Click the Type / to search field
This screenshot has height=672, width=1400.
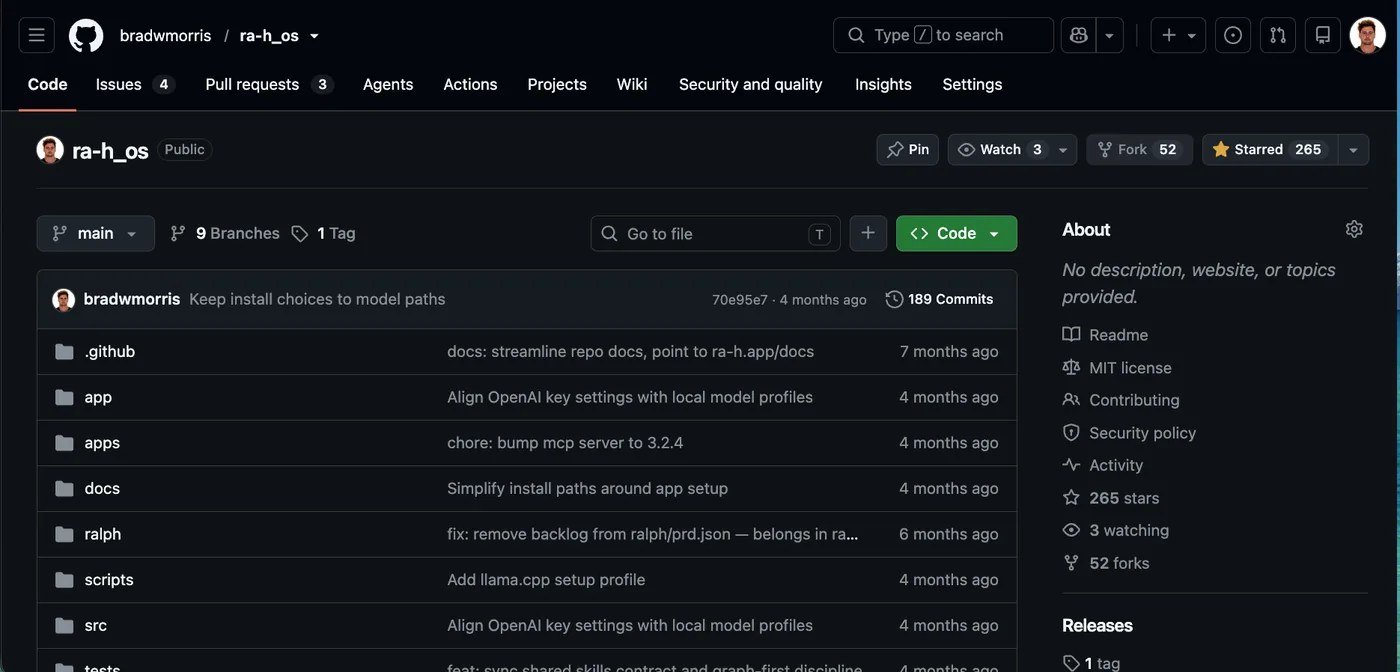pos(943,35)
